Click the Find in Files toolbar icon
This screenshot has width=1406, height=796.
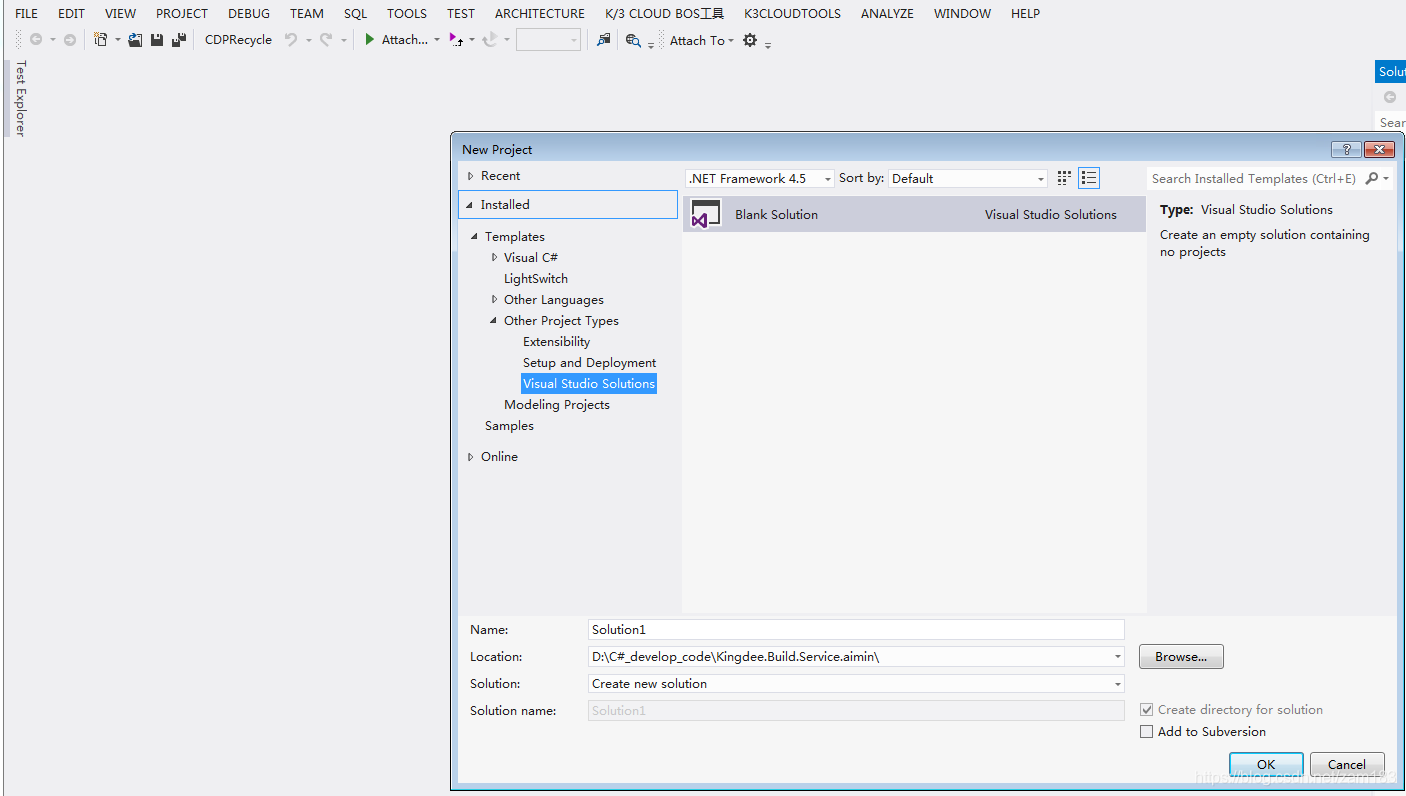click(632, 40)
